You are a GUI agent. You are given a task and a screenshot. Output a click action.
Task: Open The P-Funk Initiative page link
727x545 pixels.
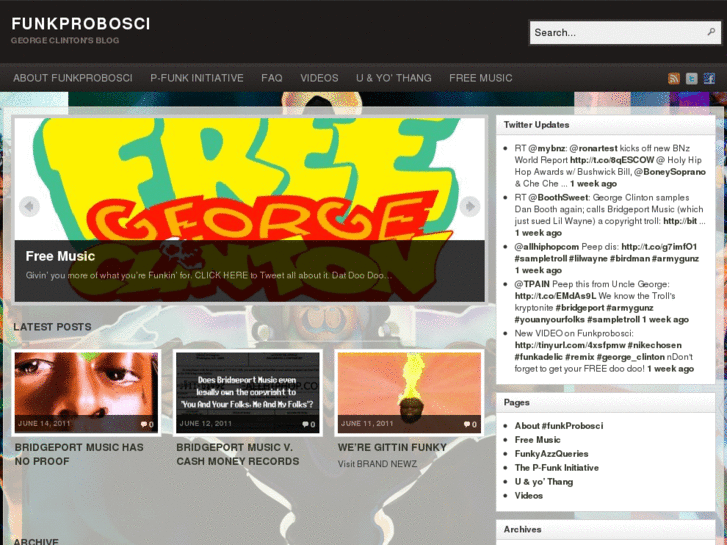(x=556, y=468)
